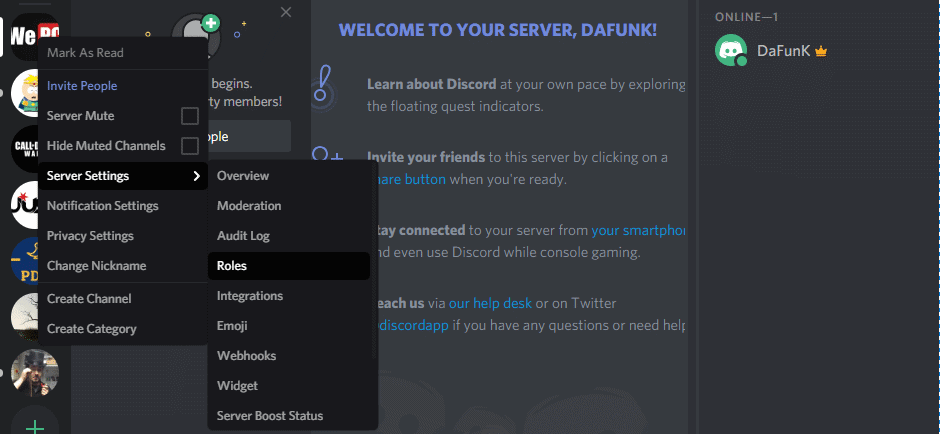Viewport: 940px width, 434px height.
Task: Select Mark As Read in context menu
Action: click(x=123, y=53)
